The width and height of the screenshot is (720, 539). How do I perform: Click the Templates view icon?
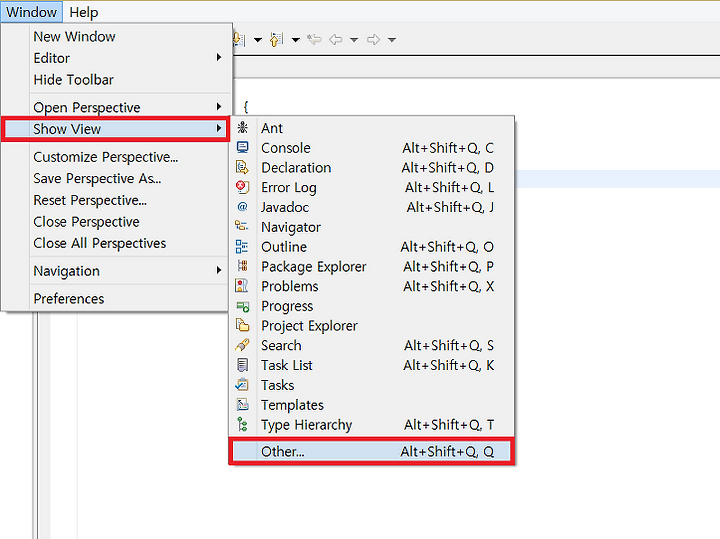[x=242, y=404]
